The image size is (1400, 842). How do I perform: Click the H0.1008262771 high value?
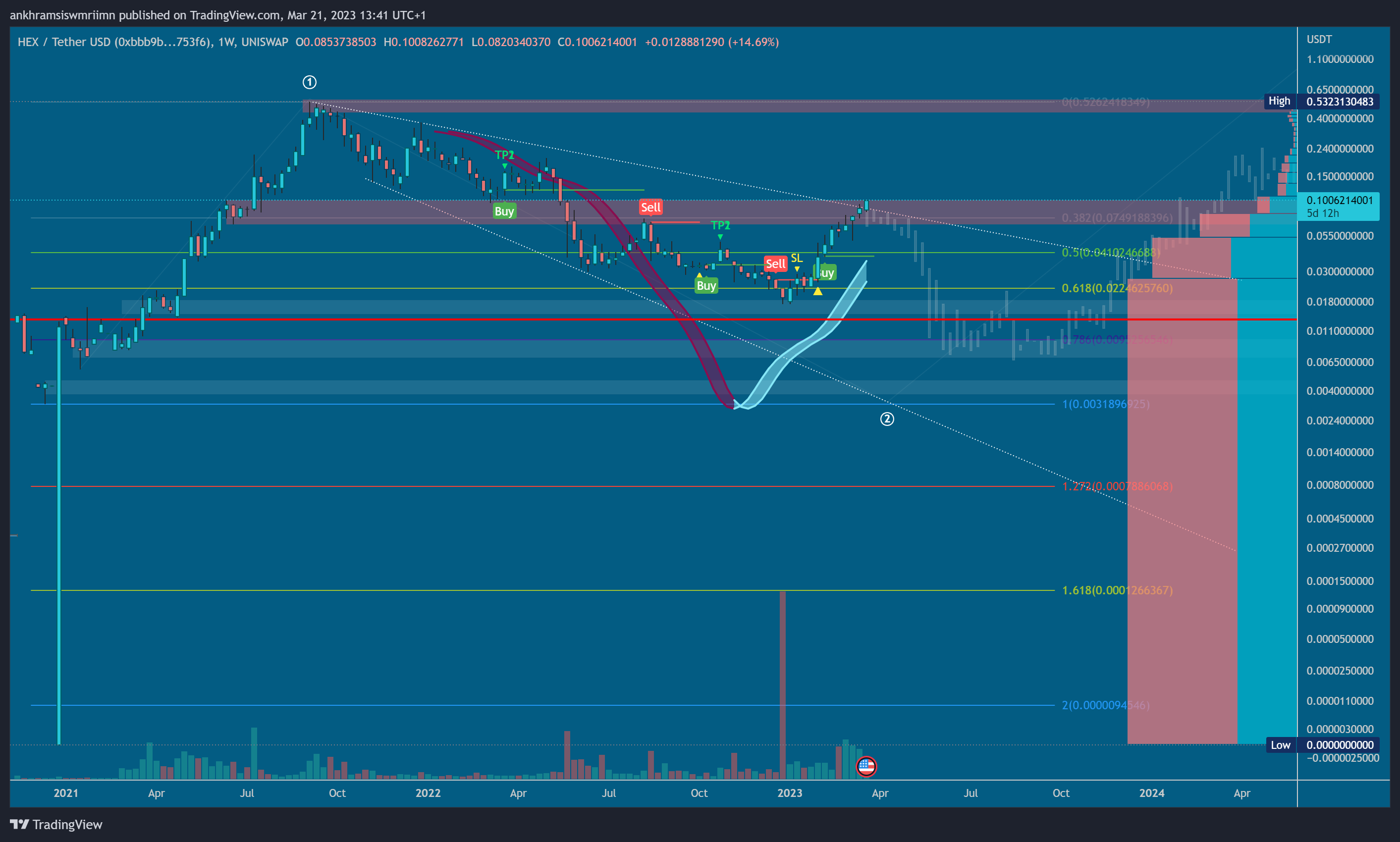[x=424, y=42]
